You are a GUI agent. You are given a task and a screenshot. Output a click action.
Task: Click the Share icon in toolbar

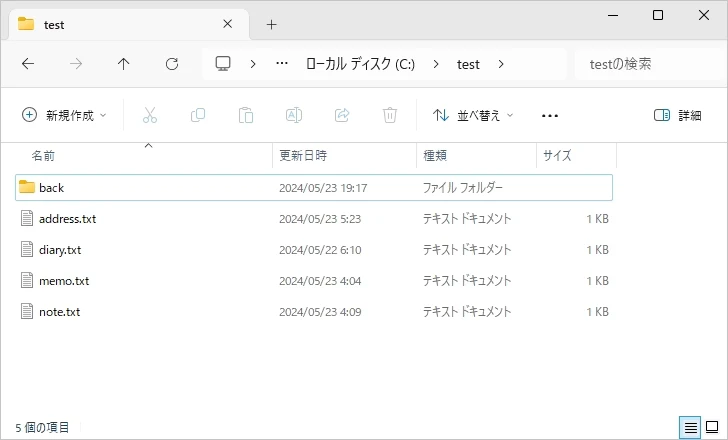pyautogui.click(x=342, y=115)
